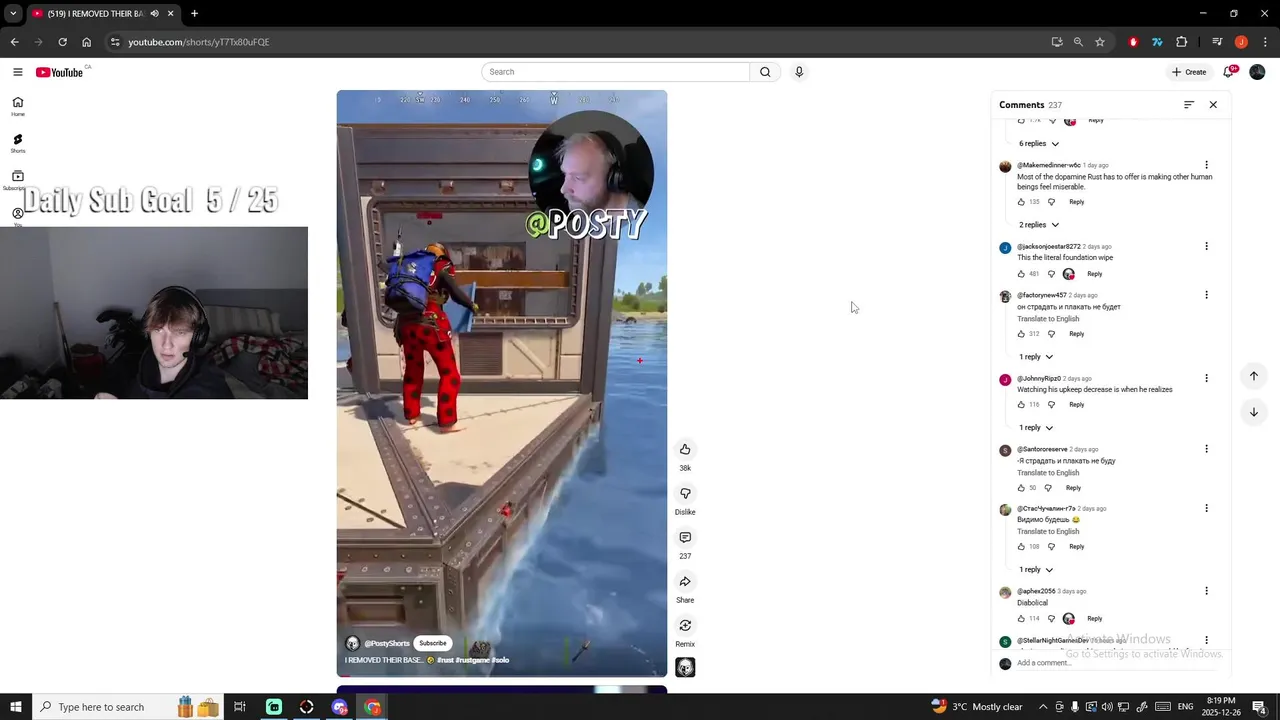The width and height of the screenshot is (1280, 720).
Task: Click the sound thumbnail below Remix
Action: pyautogui.click(x=685, y=667)
